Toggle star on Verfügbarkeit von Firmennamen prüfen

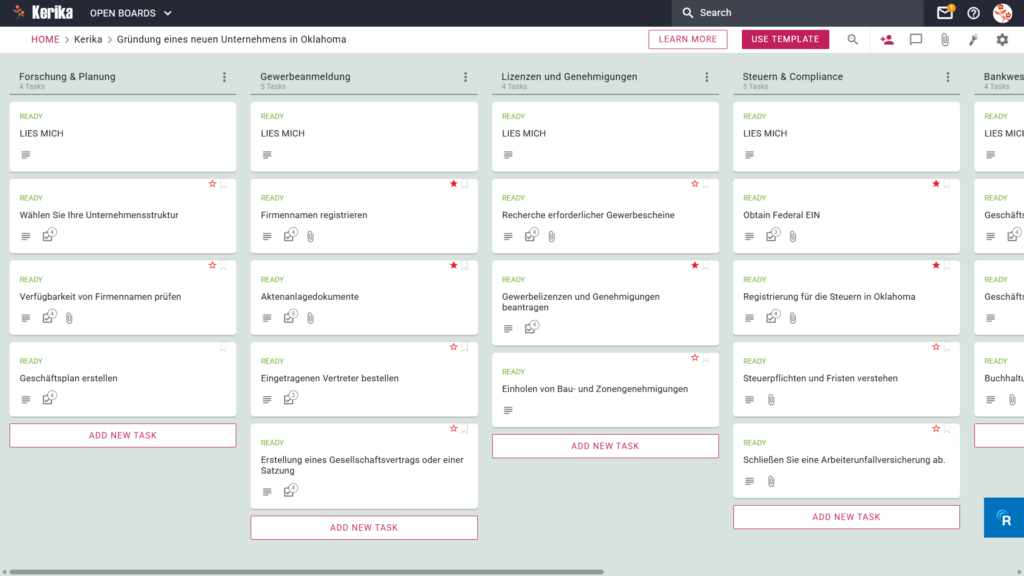pyautogui.click(x=212, y=266)
